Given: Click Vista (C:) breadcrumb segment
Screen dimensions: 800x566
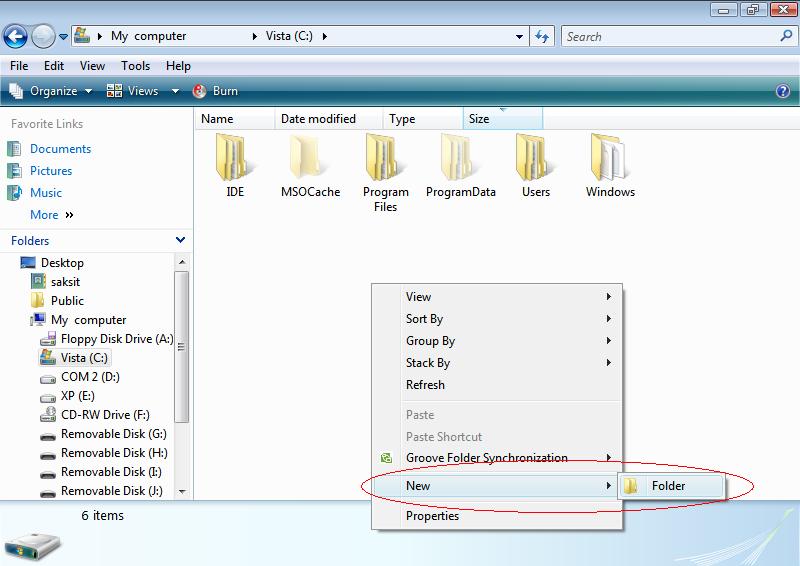Looking at the screenshot, I should (289, 36).
